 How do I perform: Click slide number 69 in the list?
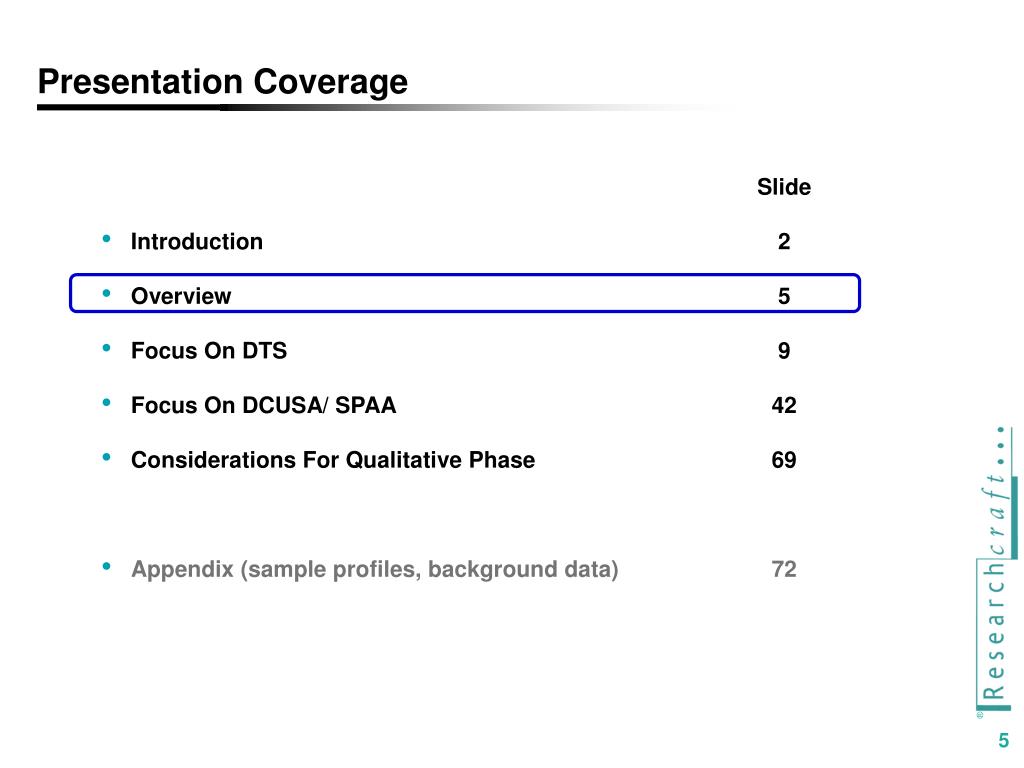(x=784, y=460)
